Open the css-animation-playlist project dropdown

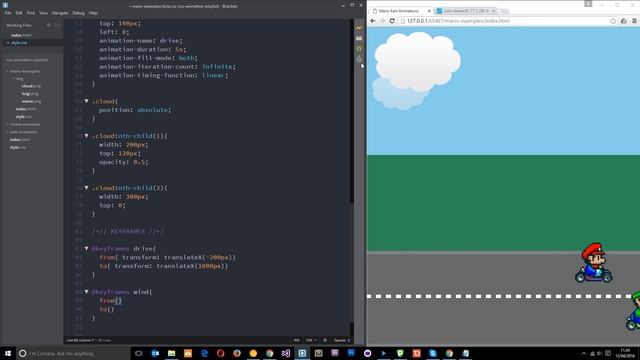pyautogui.click(x=28, y=60)
